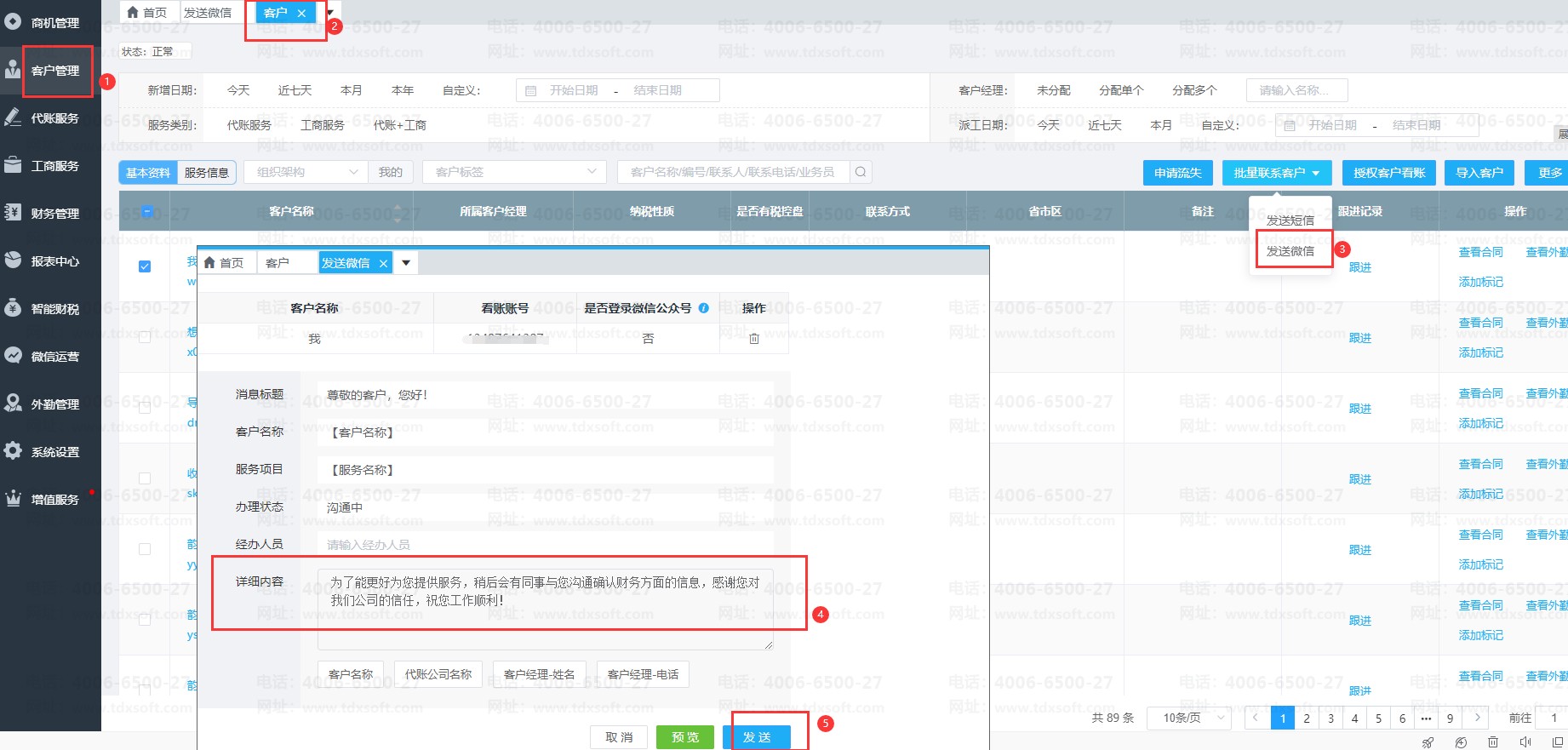Toggle the select-all checkbox in table header
1568x750 pixels.
tap(147, 211)
